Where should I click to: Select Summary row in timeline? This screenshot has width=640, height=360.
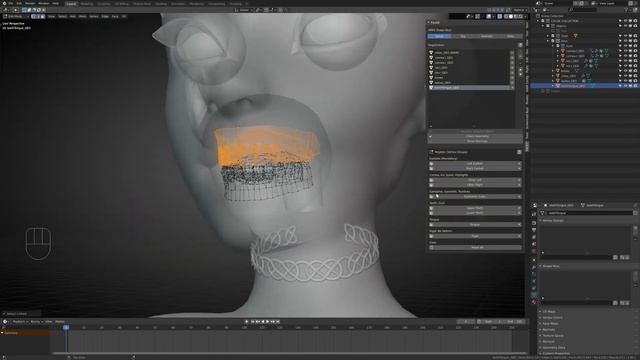(x=25, y=333)
